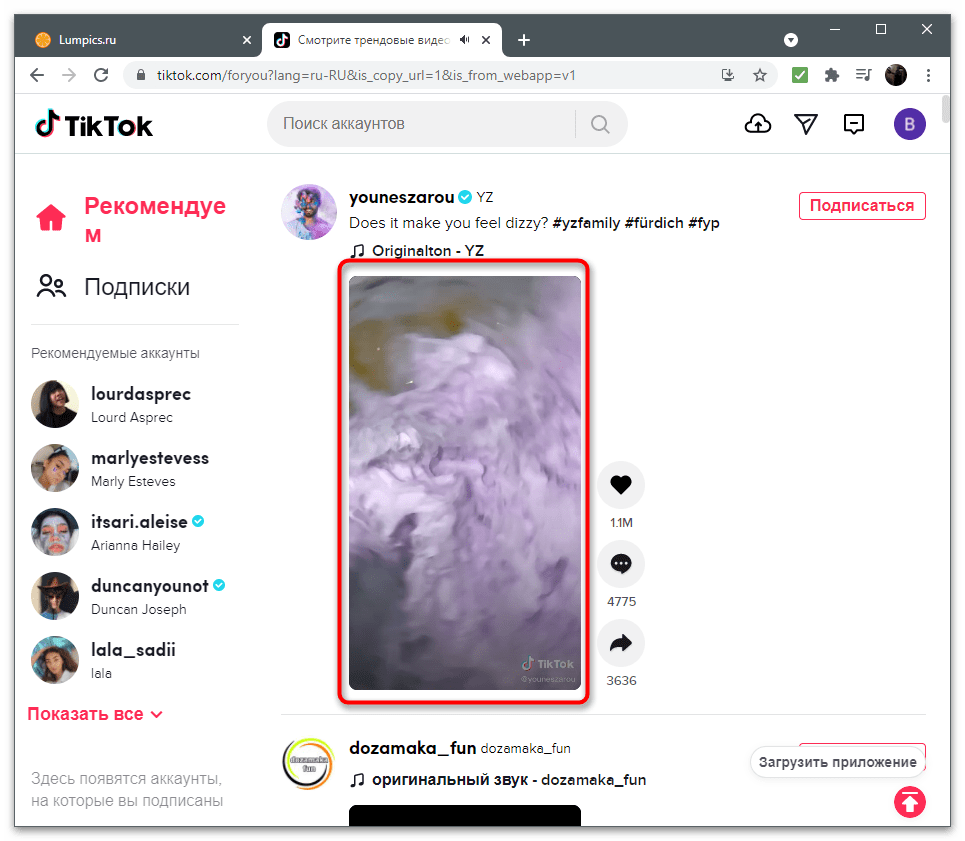Click the 4775 comments count

coord(622,601)
